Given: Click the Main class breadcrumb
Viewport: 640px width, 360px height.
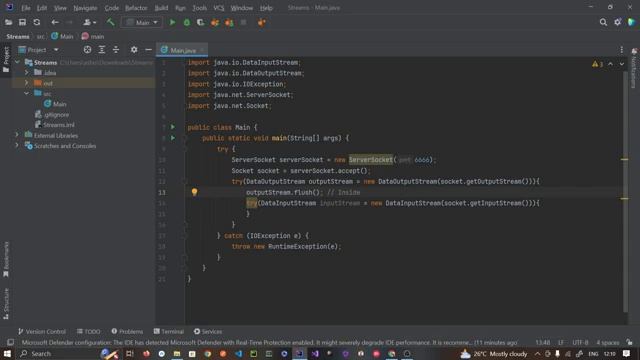Looking at the screenshot, I should (x=62, y=36).
